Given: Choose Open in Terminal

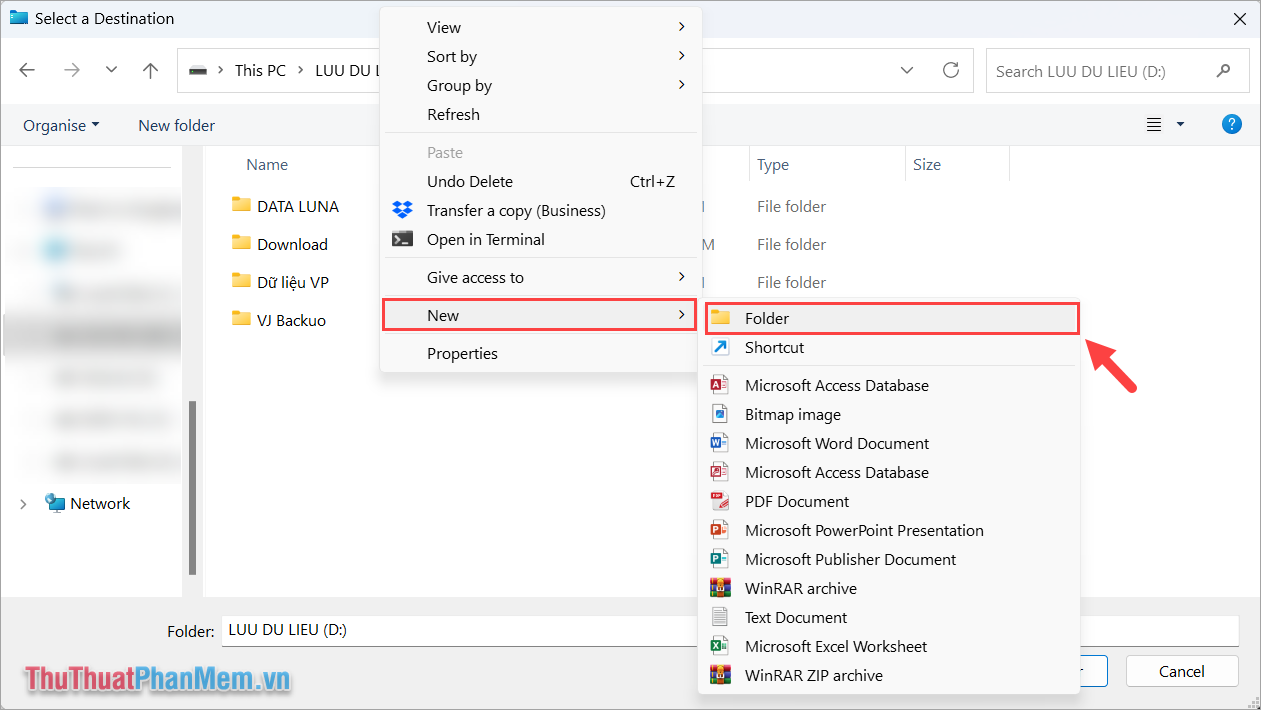Looking at the screenshot, I should click(541, 239).
